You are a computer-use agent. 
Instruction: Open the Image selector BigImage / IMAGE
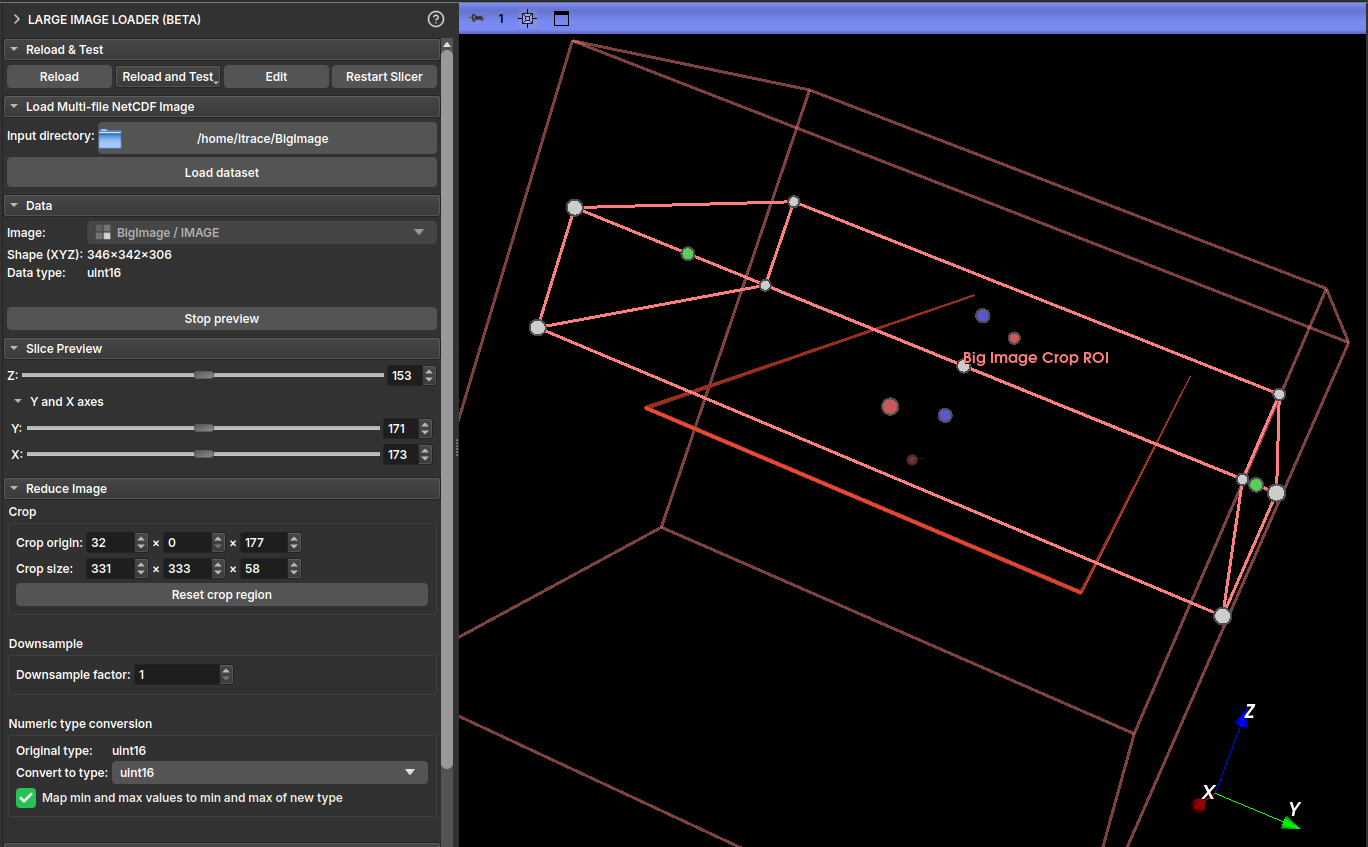click(x=261, y=232)
